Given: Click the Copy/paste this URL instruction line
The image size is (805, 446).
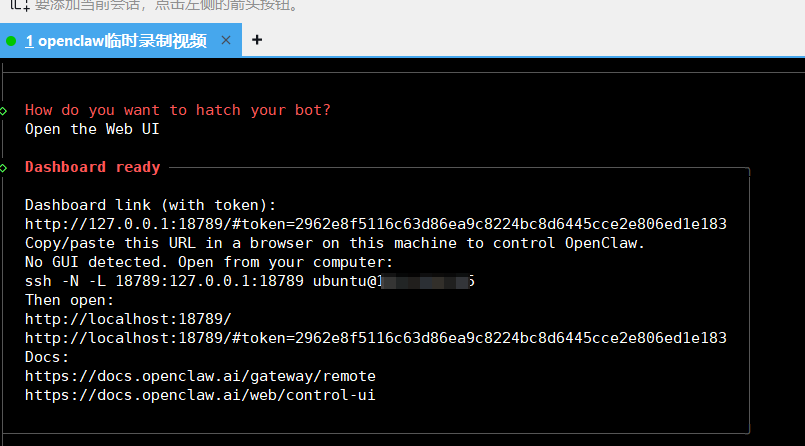Looking at the screenshot, I should coord(335,243).
